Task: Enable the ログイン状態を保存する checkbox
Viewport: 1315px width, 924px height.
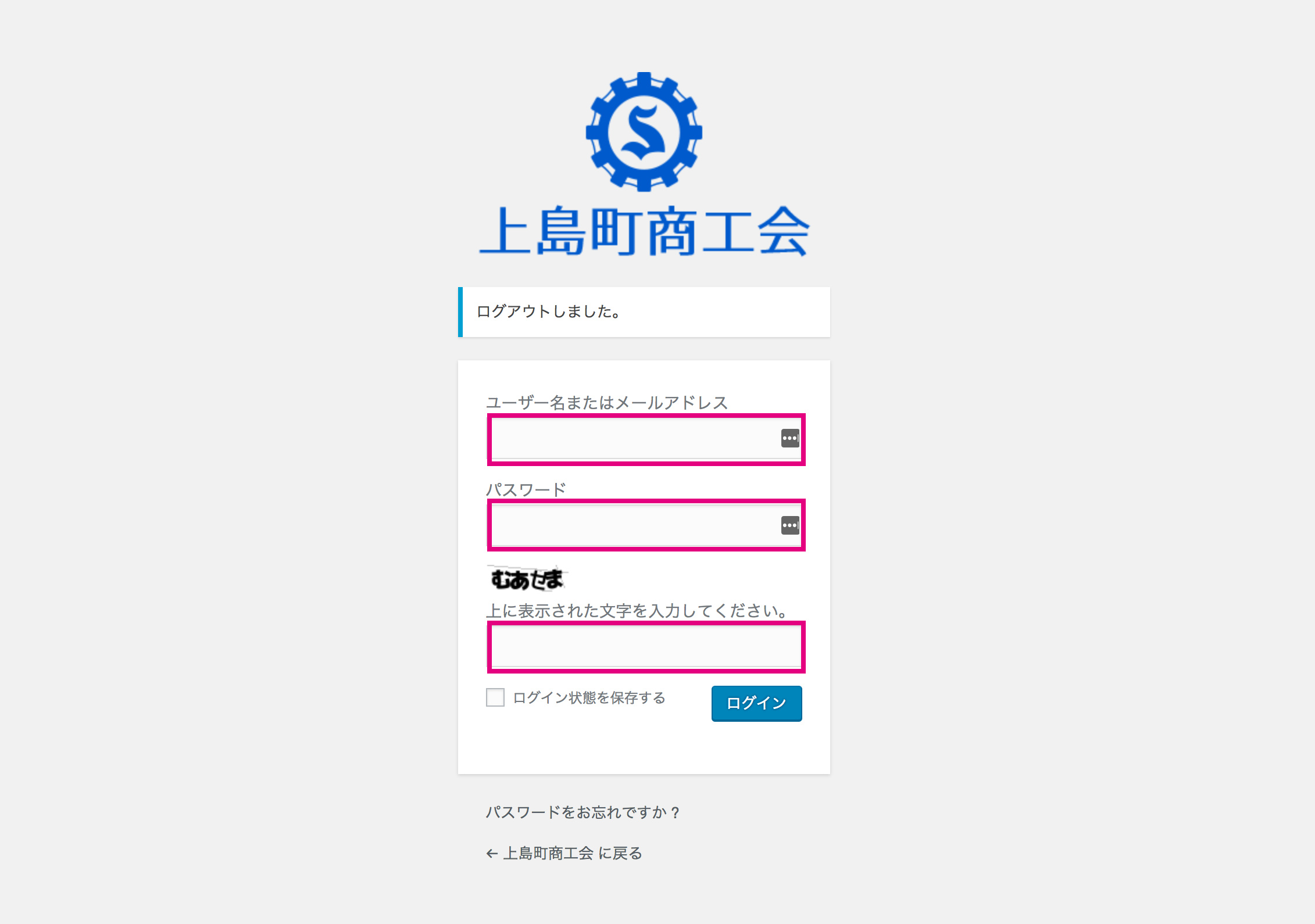Action: click(495, 697)
